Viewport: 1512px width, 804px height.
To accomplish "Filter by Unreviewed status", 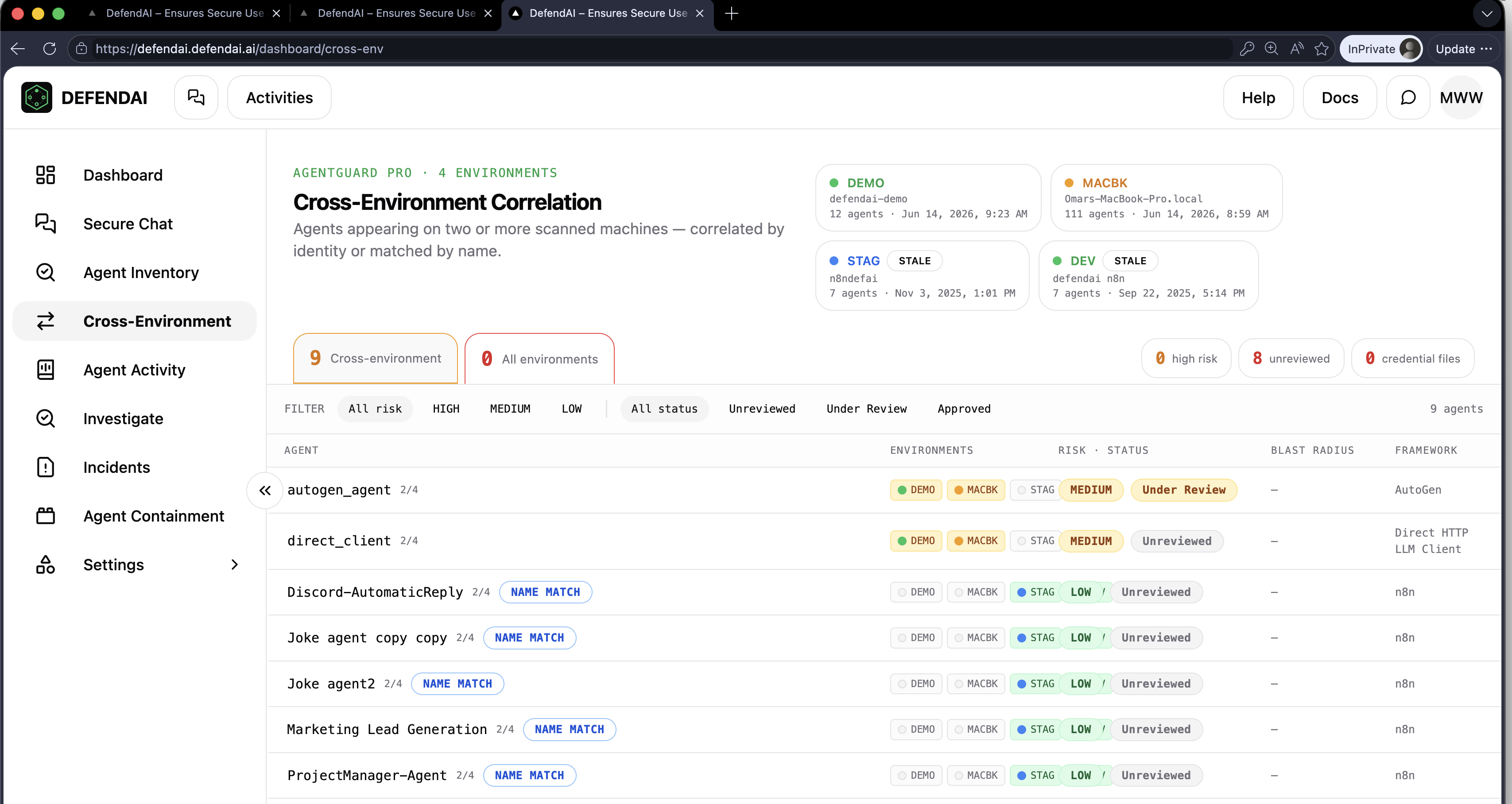I will tap(762, 409).
